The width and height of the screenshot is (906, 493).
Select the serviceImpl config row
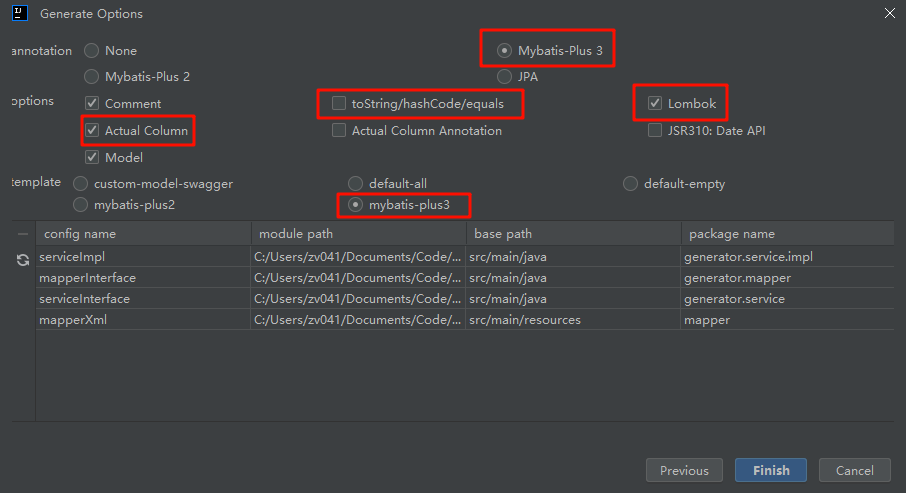[x=465, y=257]
